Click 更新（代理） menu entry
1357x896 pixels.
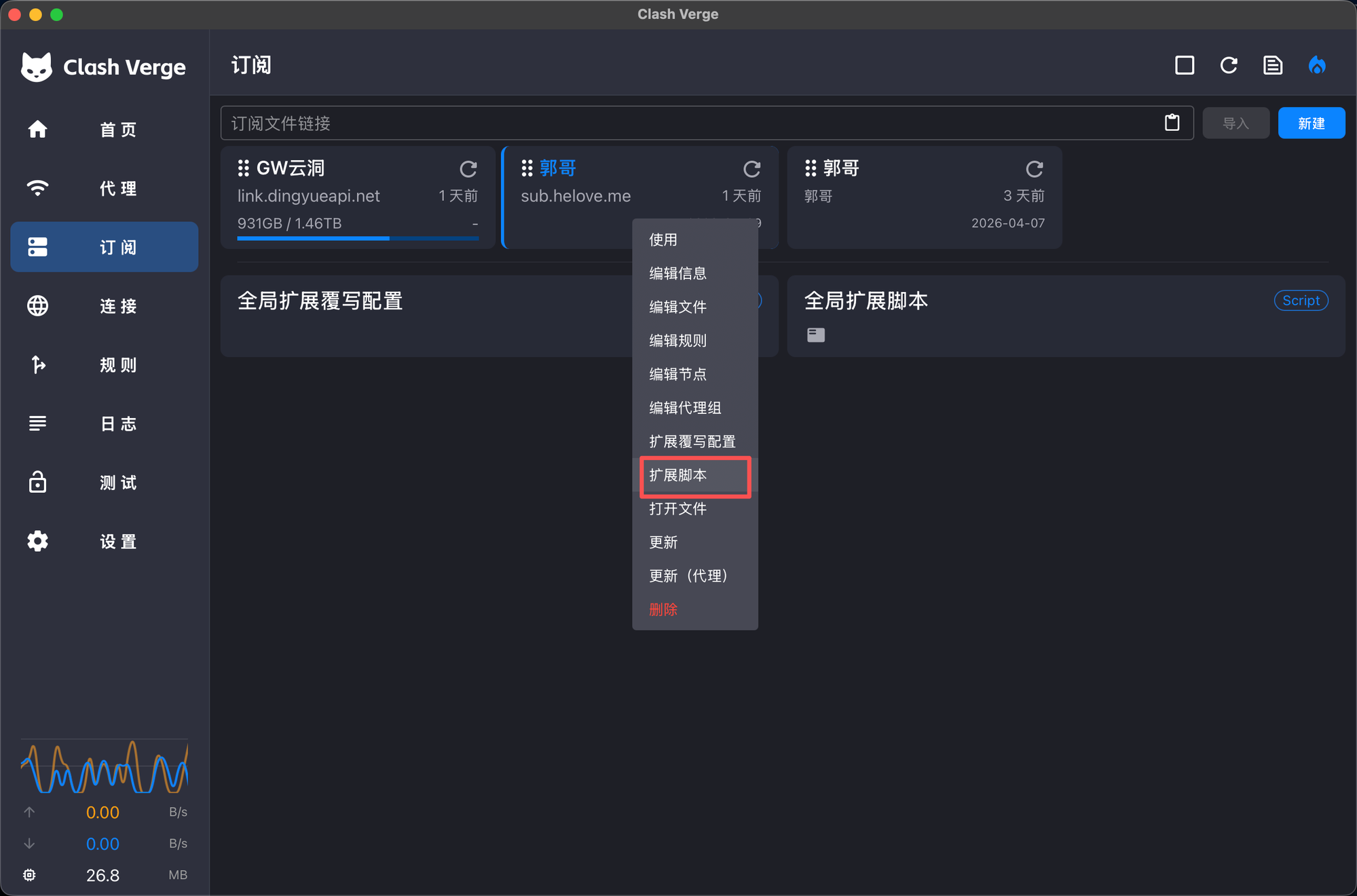(x=695, y=576)
